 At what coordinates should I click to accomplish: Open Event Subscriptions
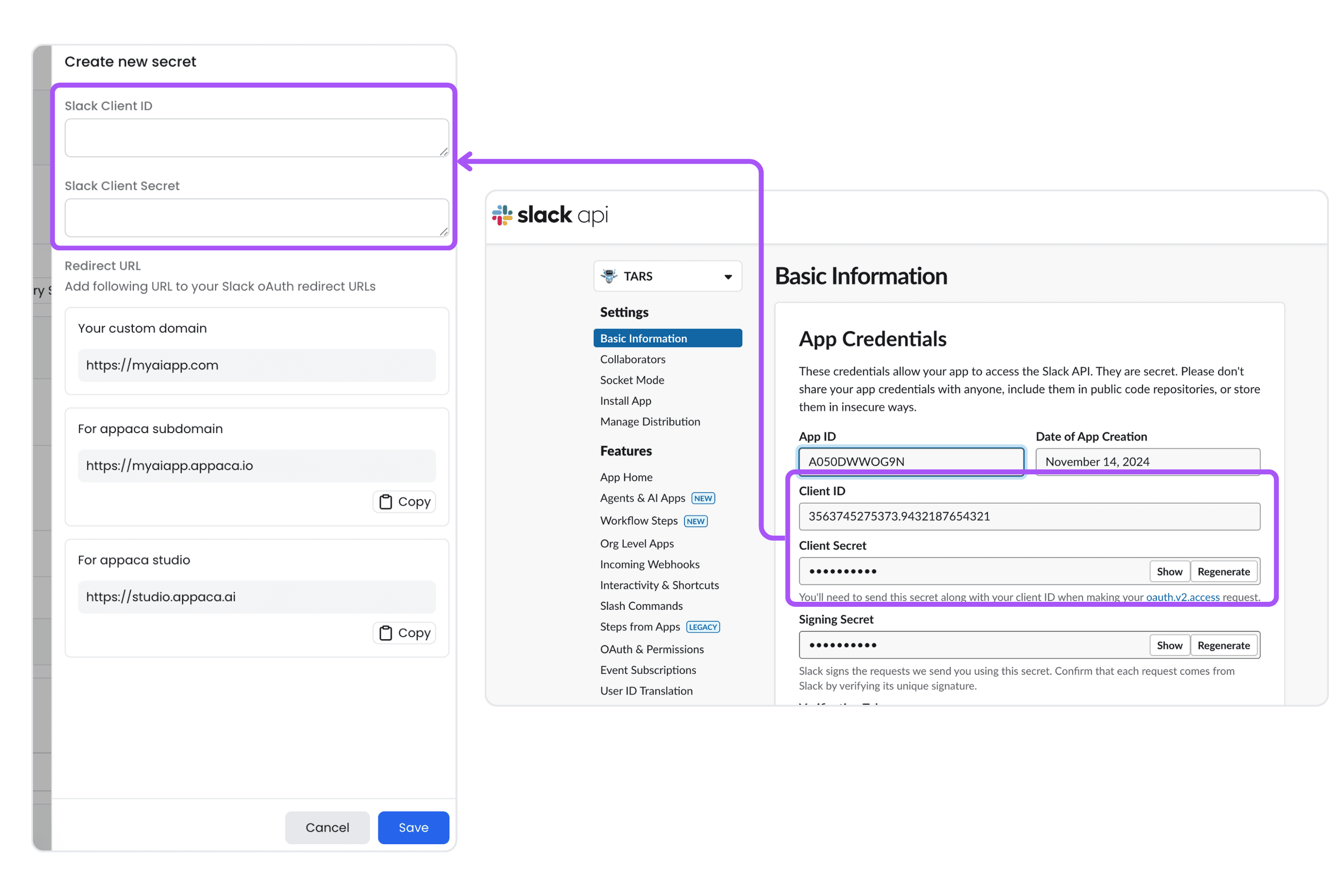point(648,670)
